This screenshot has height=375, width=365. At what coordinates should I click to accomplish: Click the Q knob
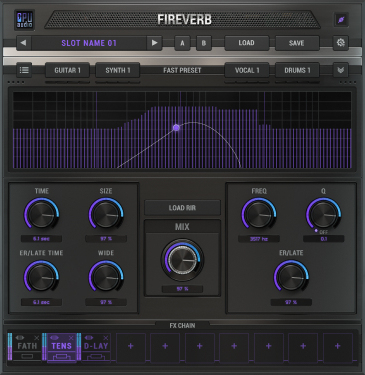(x=323, y=214)
